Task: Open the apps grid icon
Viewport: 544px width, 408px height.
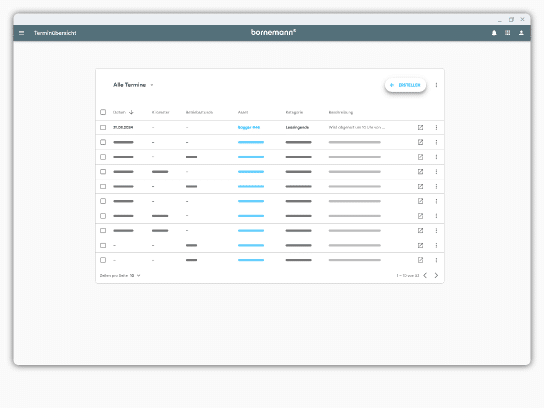Action: click(508, 33)
